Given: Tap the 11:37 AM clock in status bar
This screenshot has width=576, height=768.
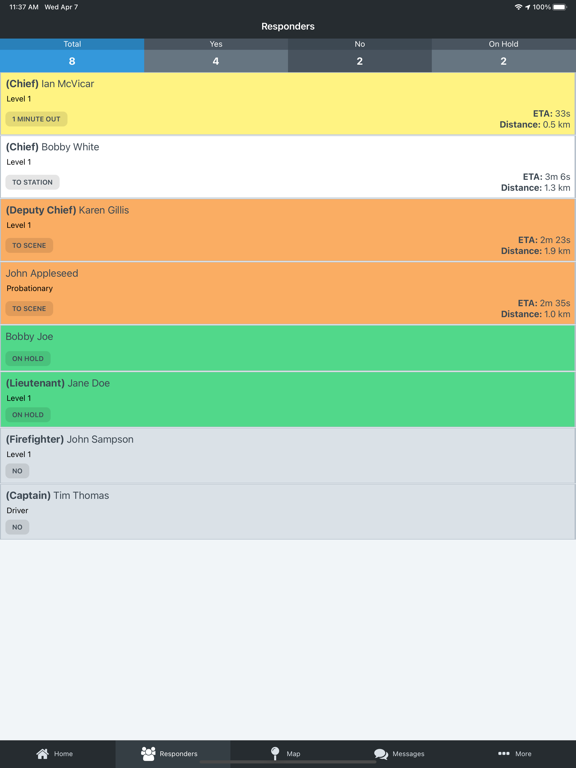Looking at the screenshot, I should [x=24, y=7].
